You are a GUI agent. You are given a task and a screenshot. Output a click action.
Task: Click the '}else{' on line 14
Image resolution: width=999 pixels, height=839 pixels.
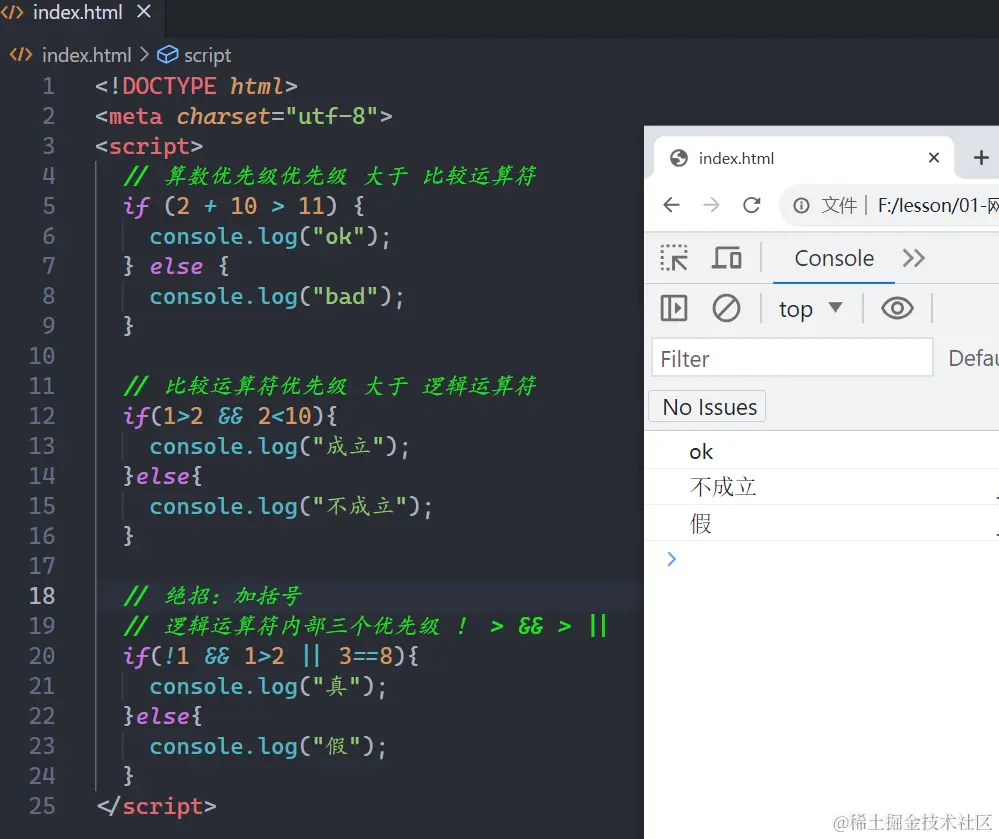click(x=162, y=476)
